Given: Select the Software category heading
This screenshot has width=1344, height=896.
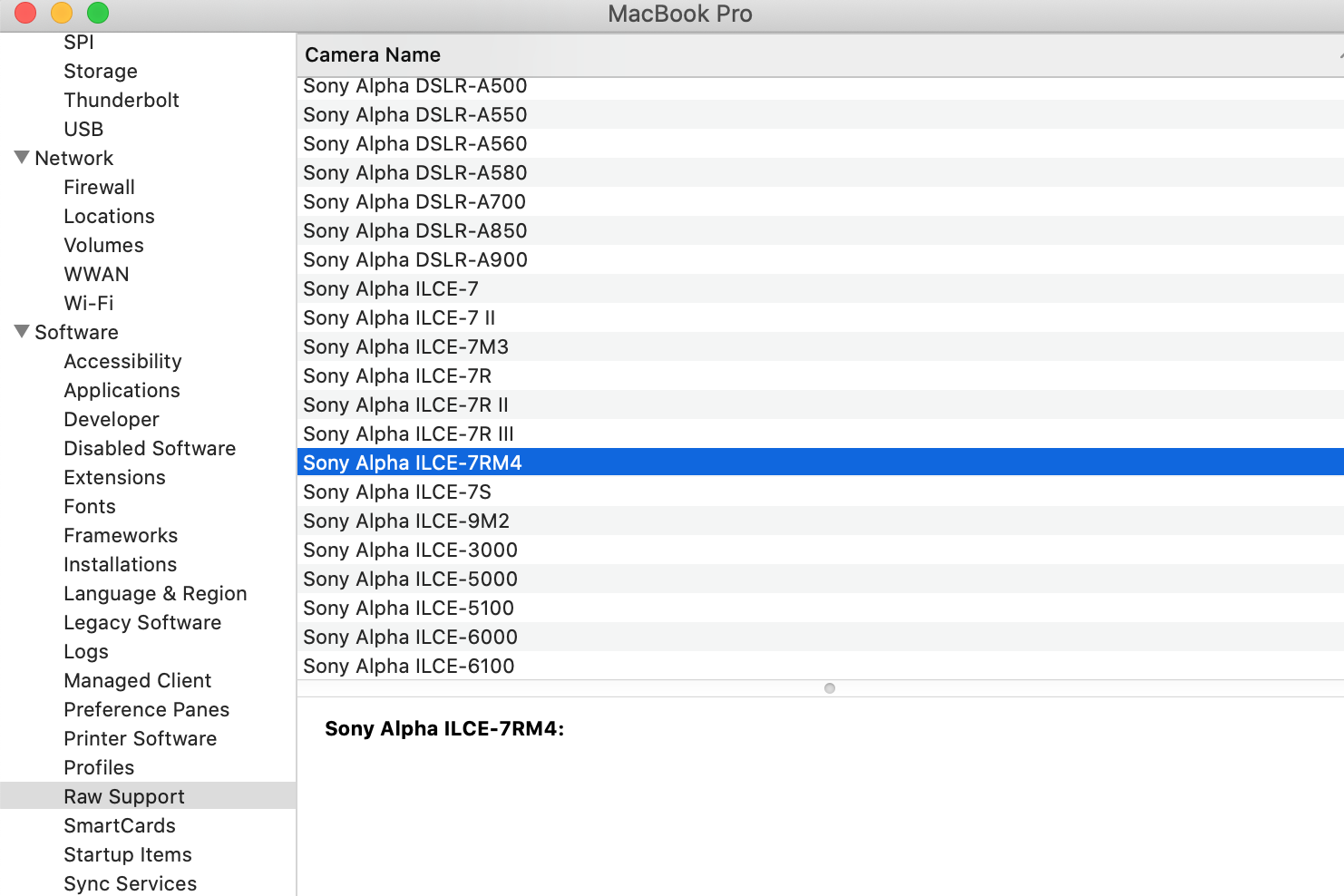Looking at the screenshot, I should coord(76,332).
